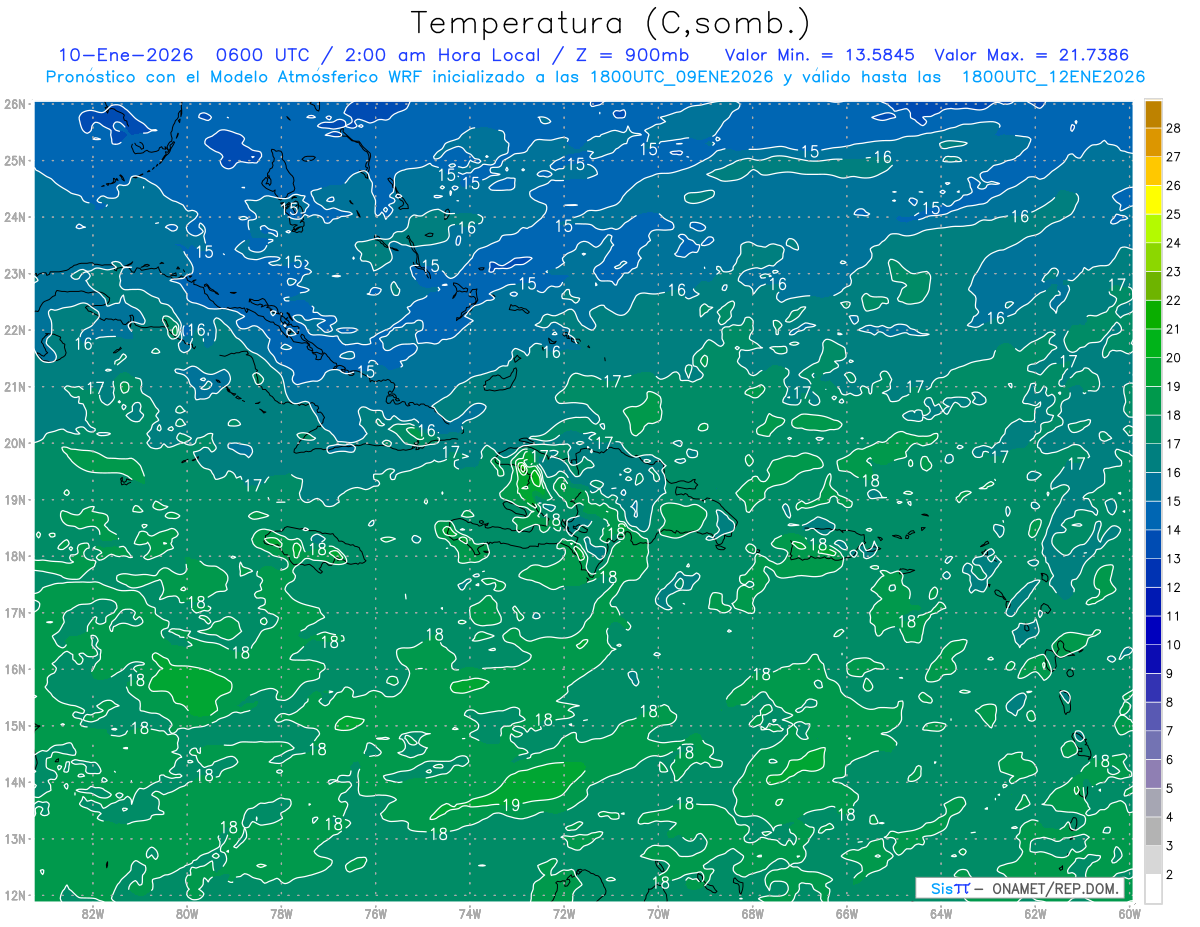Click the pressure level 'Z = 900mb'
The image size is (1200, 927).
point(633,55)
